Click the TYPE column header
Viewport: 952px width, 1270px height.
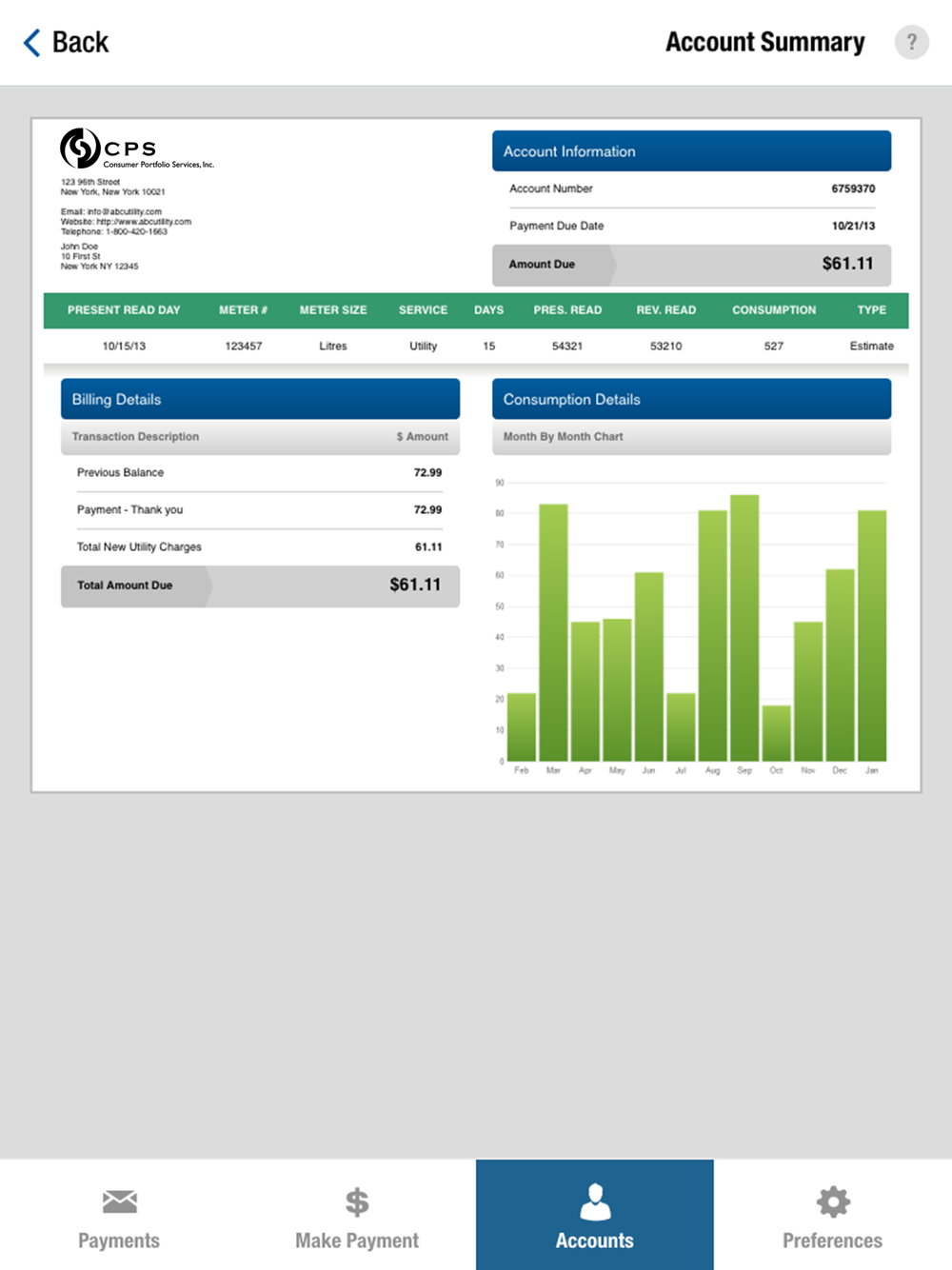[x=871, y=310]
